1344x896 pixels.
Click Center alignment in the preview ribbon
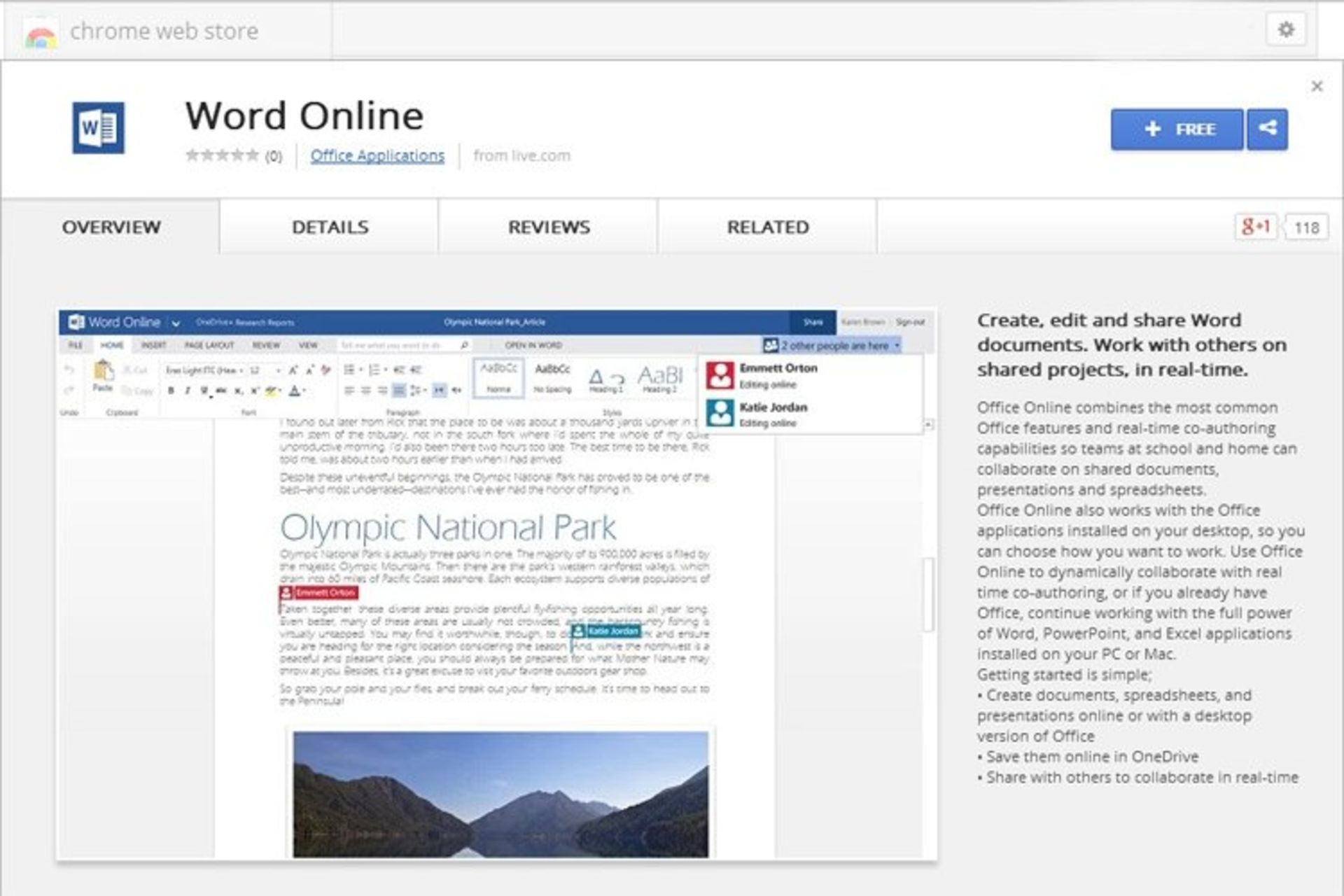point(365,391)
